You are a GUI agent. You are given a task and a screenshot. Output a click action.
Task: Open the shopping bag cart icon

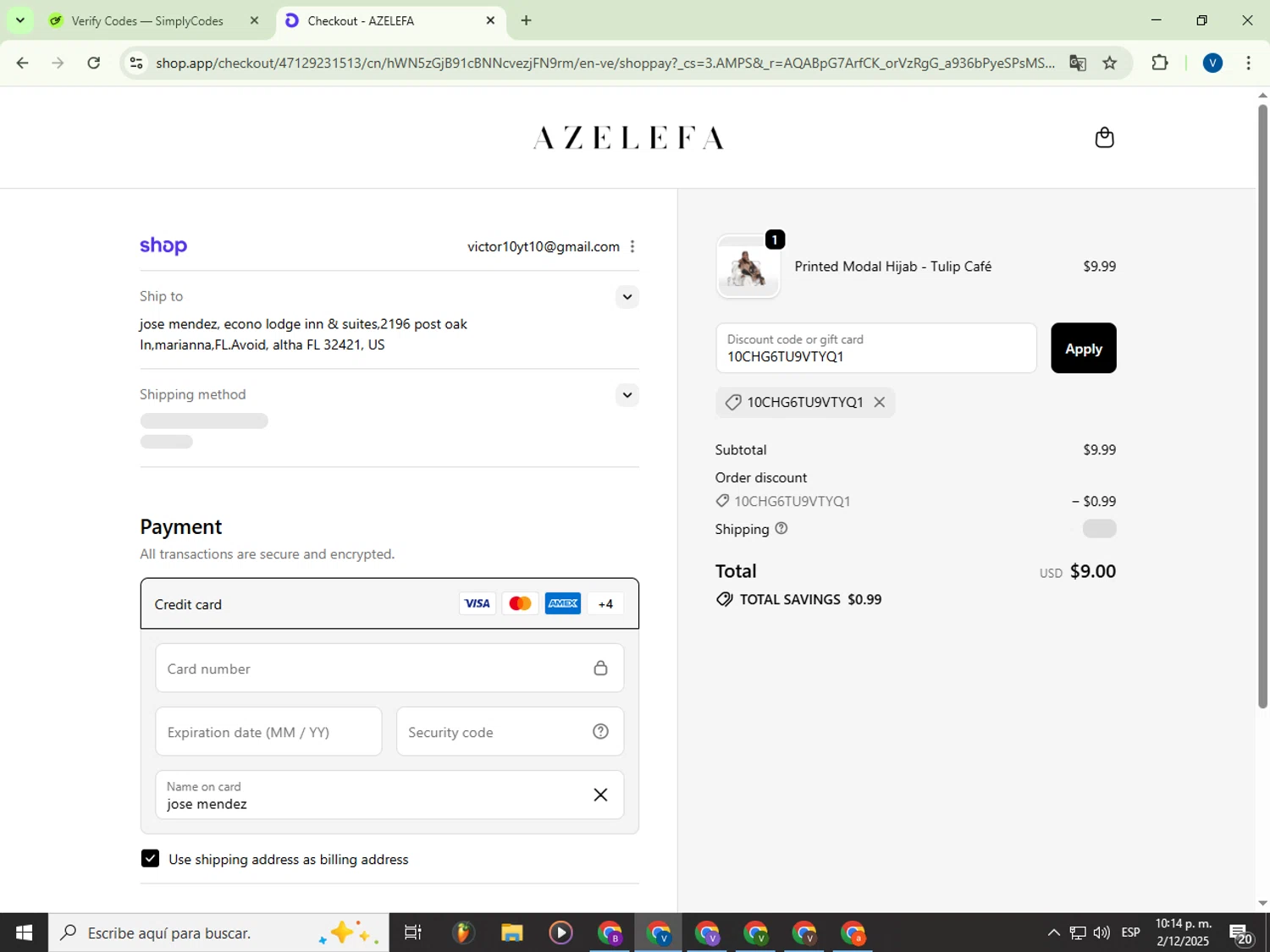click(x=1104, y=137)
